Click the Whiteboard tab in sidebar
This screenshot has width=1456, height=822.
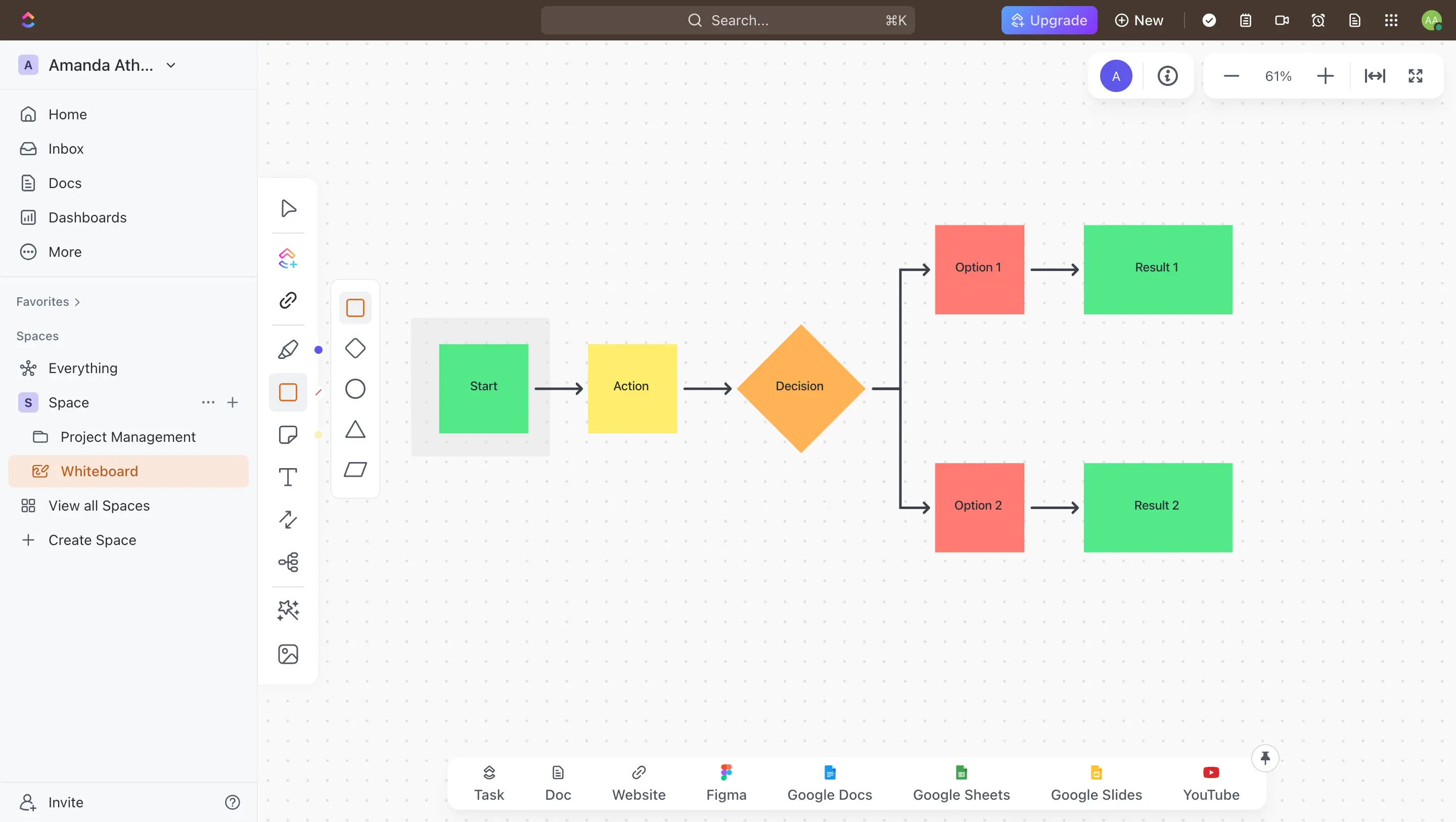99,471
